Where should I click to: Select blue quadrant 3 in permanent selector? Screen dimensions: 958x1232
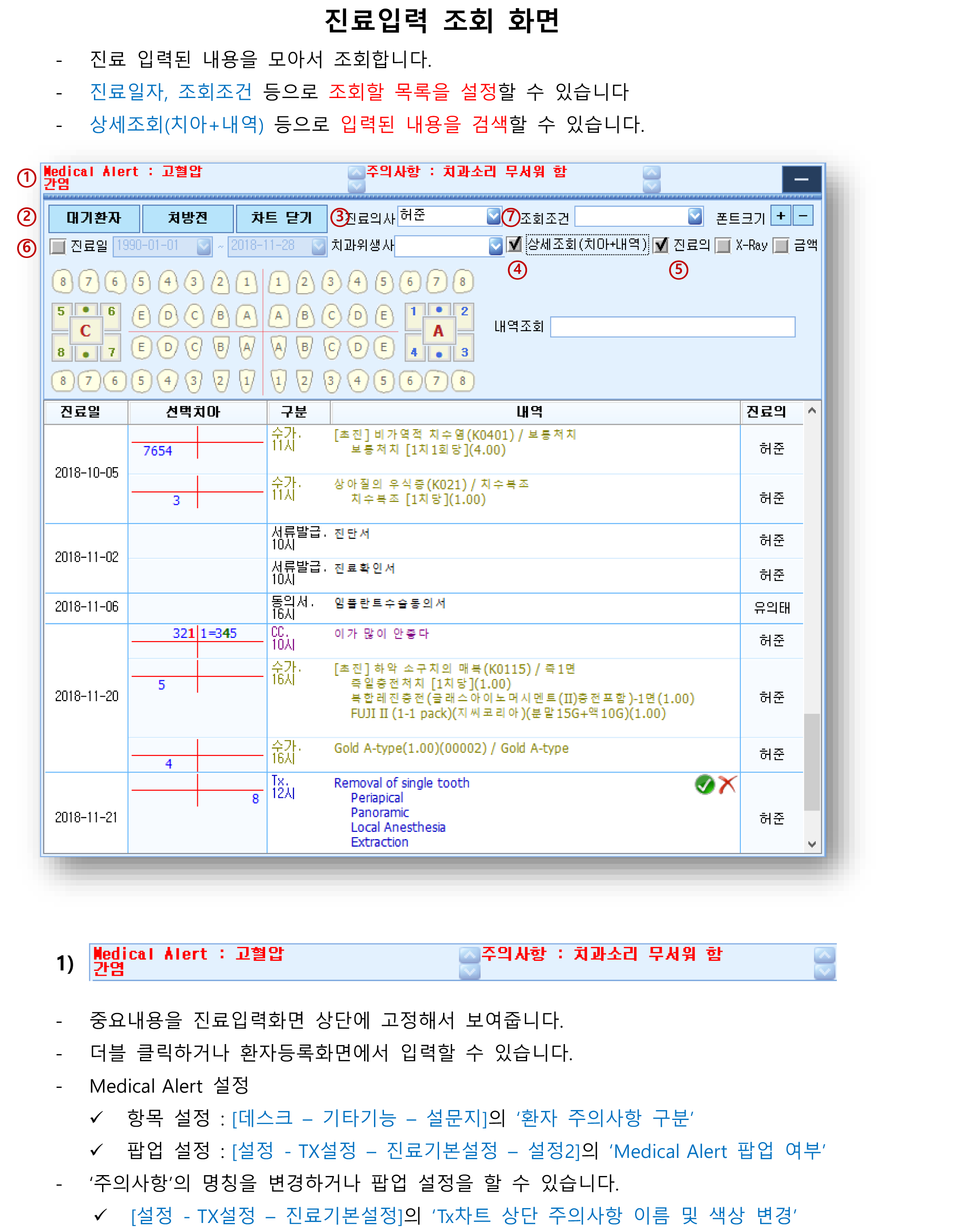pyautogui.click(x=465, y=352)
